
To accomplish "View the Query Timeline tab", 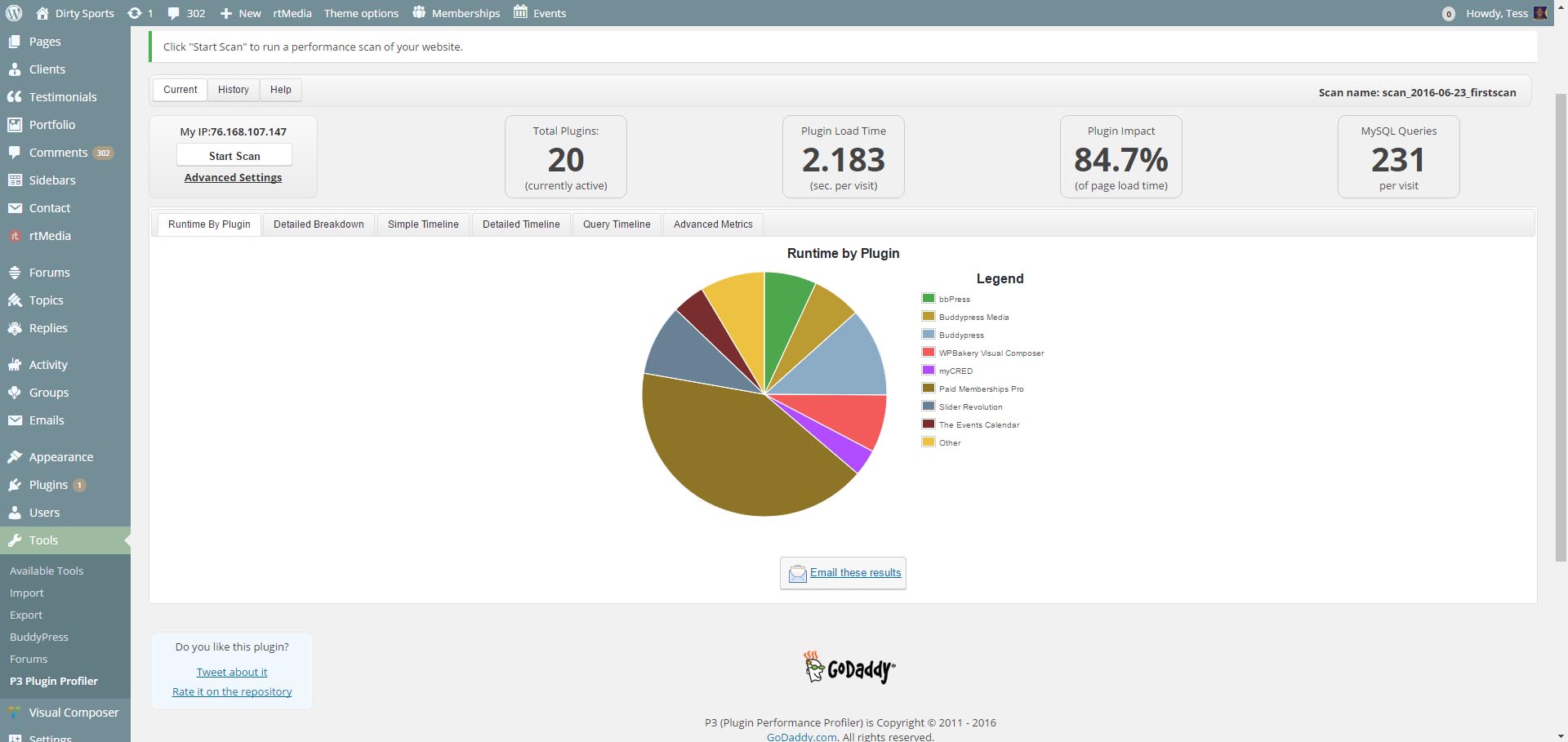I will tap(617, 224).
